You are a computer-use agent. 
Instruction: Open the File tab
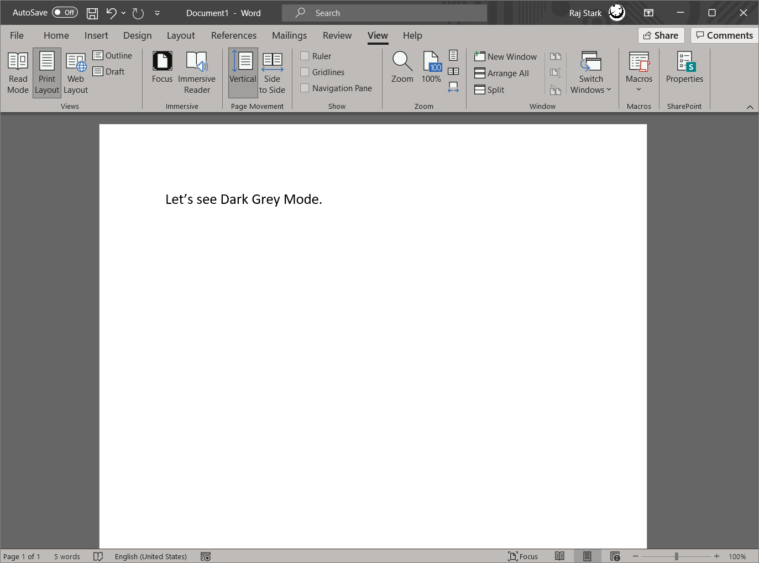pos(16,35)
